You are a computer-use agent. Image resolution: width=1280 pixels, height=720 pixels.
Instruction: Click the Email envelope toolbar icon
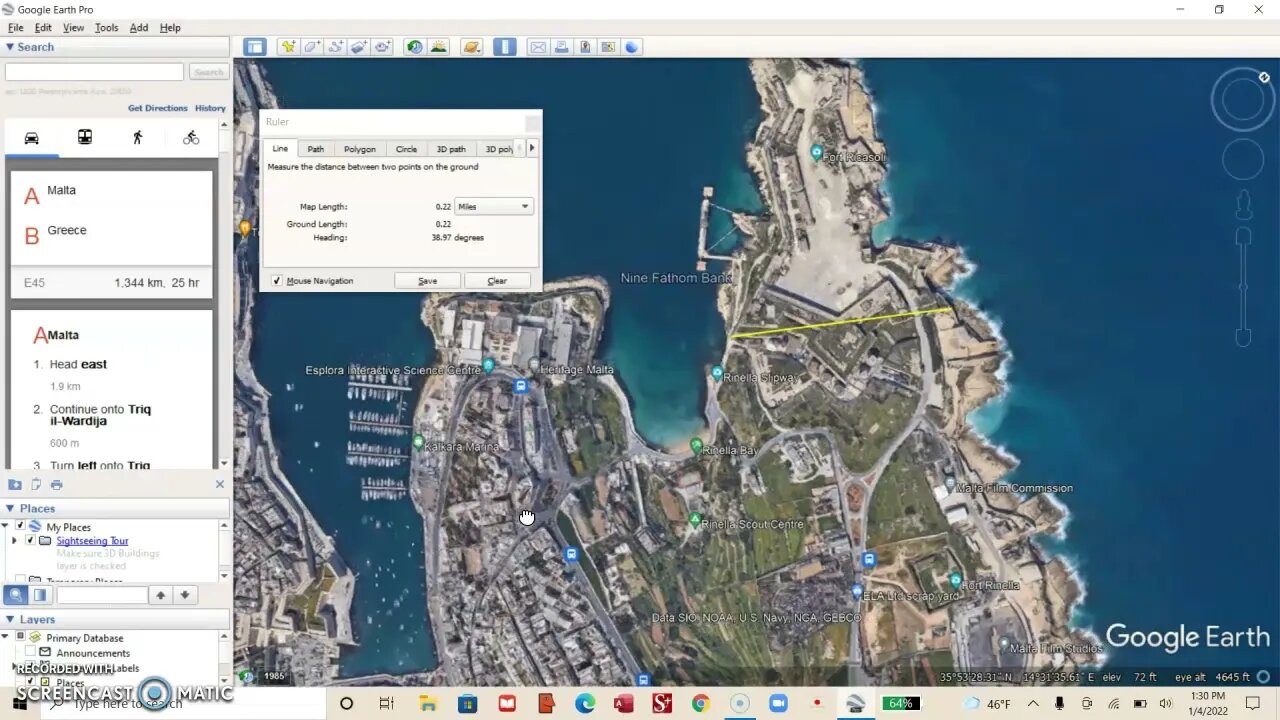tap(538, 47)
